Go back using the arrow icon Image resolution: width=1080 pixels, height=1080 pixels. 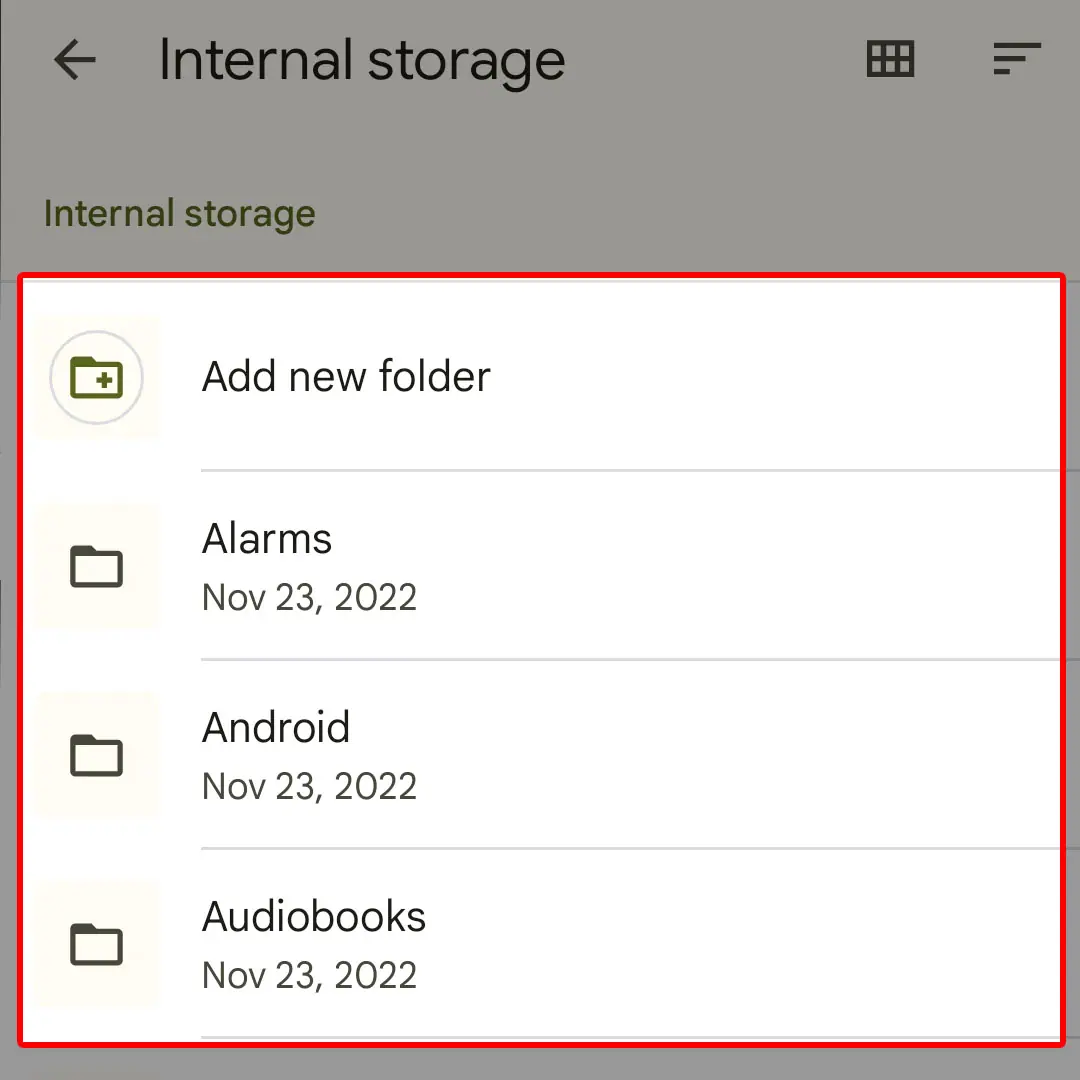coord(75,61)
